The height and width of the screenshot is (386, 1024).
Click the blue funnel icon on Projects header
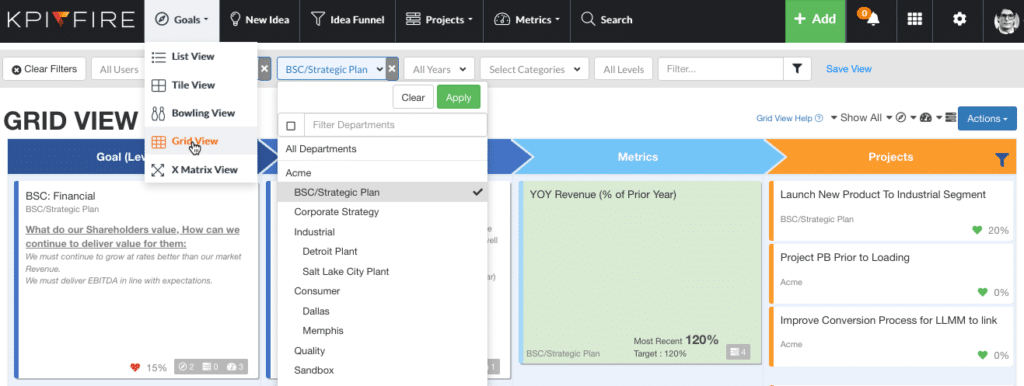[x=1001, y=160]
